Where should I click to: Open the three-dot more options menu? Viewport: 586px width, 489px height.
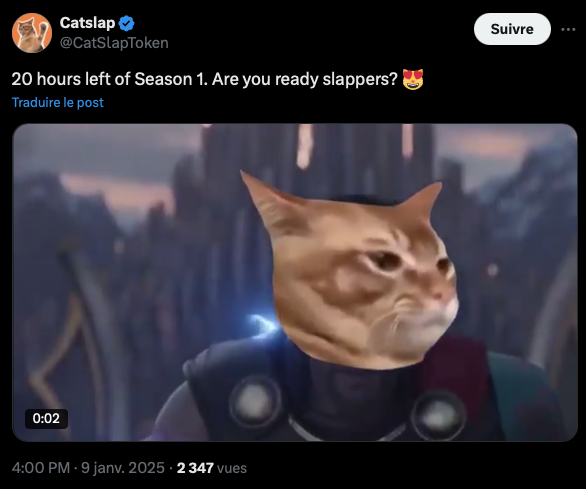(x=568, y=29)
